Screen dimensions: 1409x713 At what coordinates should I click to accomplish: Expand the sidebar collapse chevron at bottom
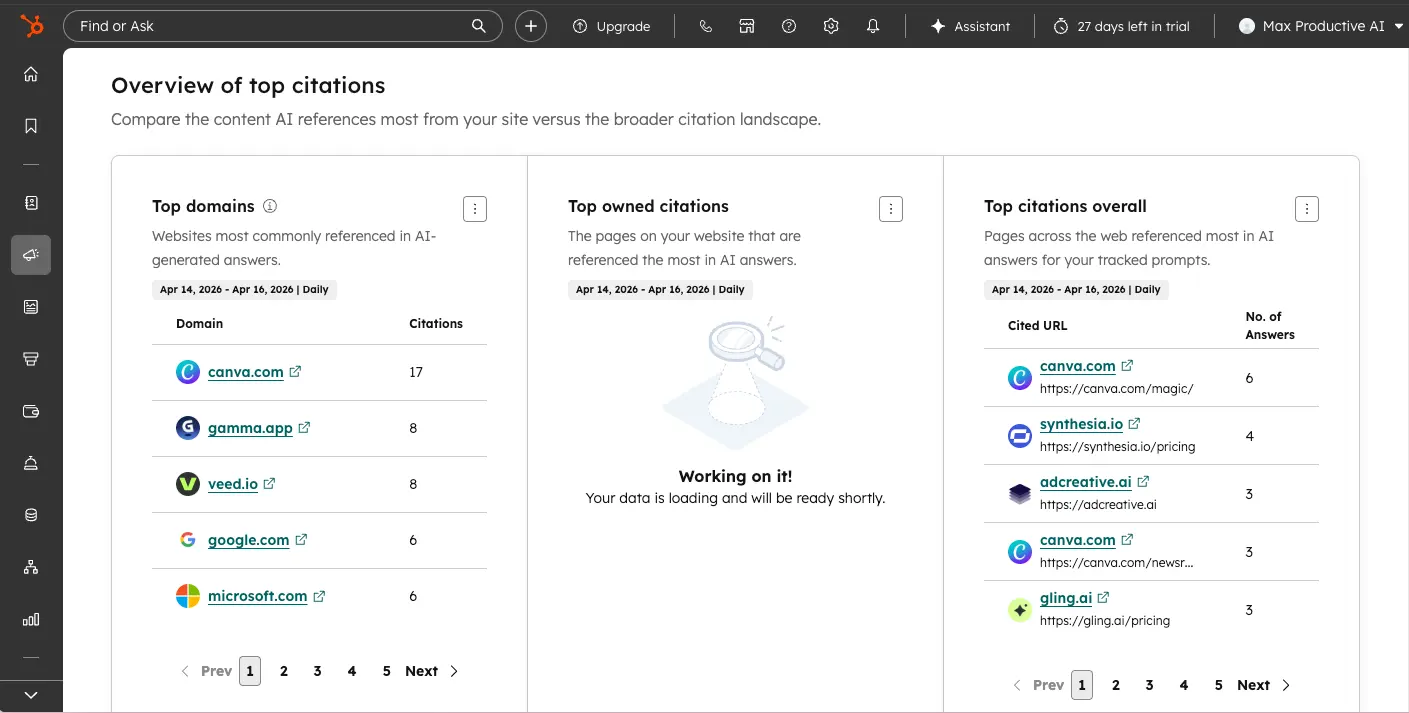click(x=31, y=695)
